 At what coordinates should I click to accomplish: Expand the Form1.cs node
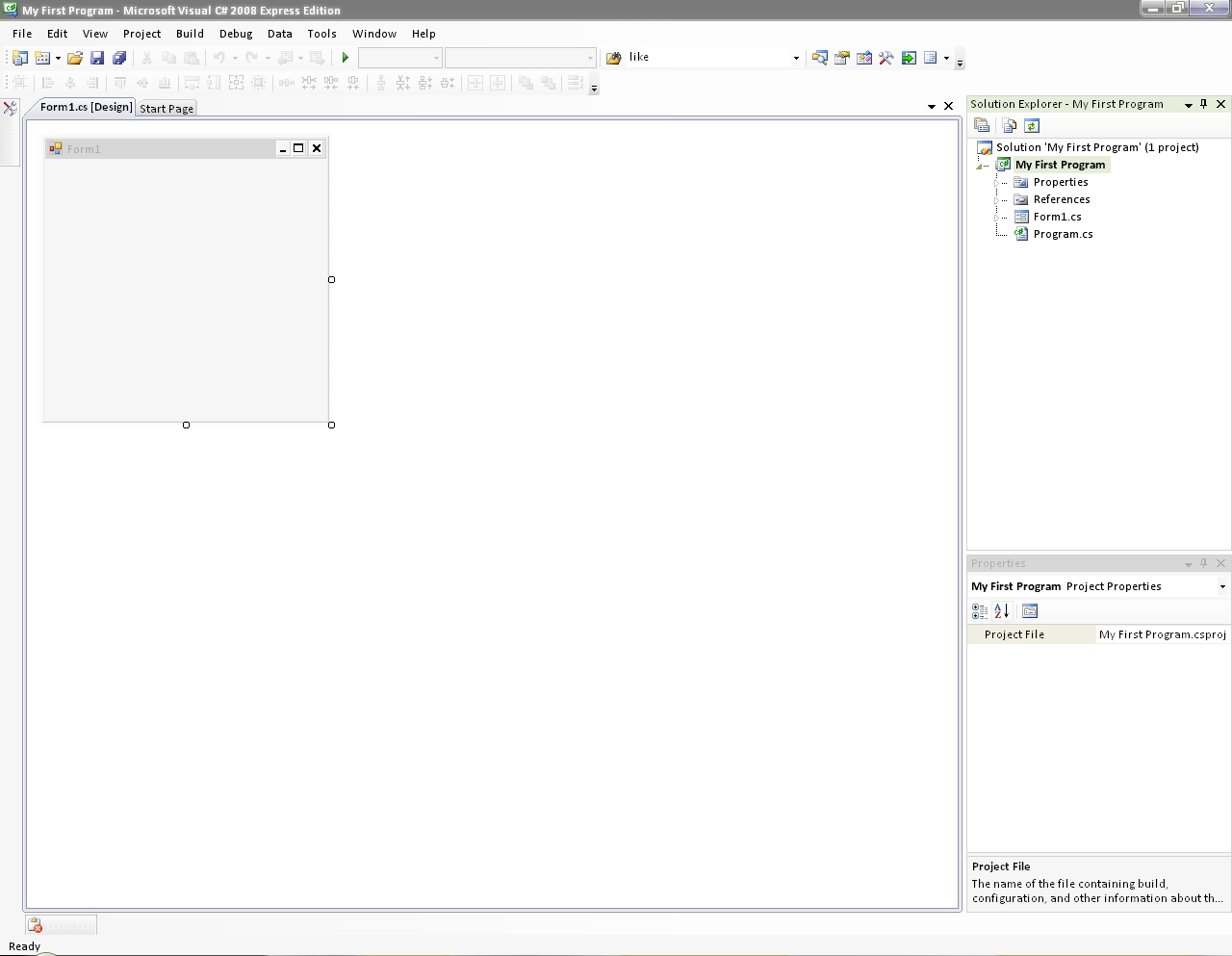click(x=999, y=217)
